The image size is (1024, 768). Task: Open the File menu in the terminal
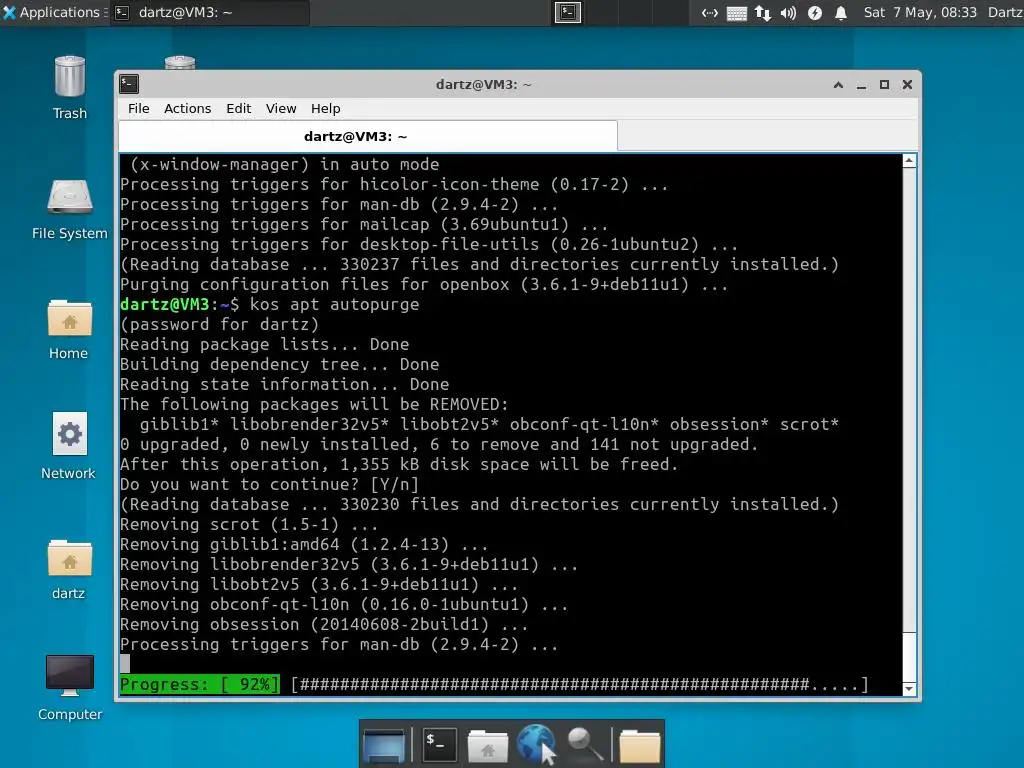pyautogui.click(x=138, y=108)
